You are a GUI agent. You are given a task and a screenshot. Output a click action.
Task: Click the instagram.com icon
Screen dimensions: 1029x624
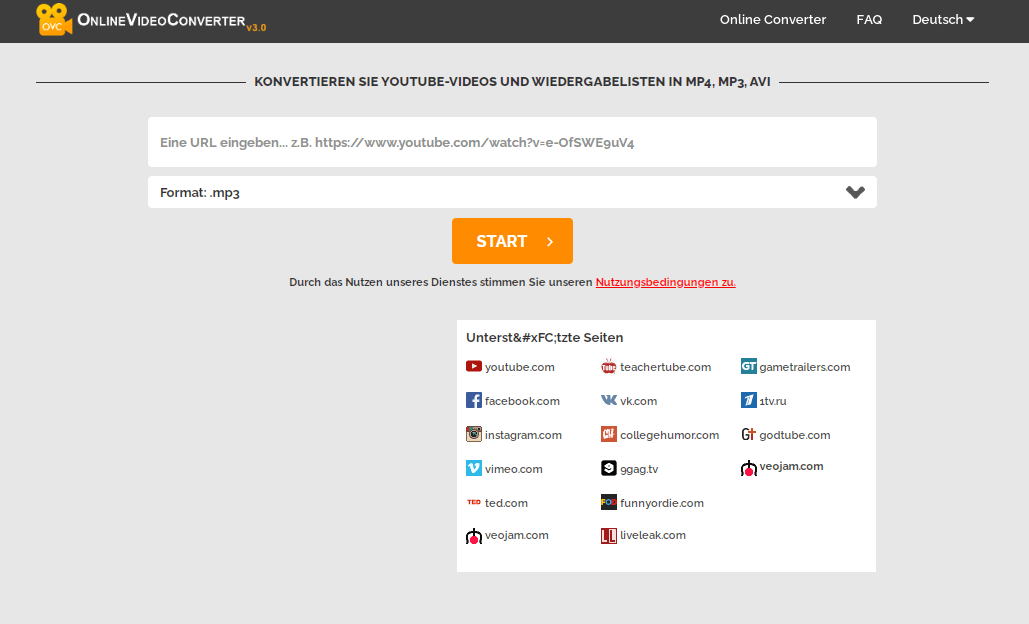(x=473, y=434)
